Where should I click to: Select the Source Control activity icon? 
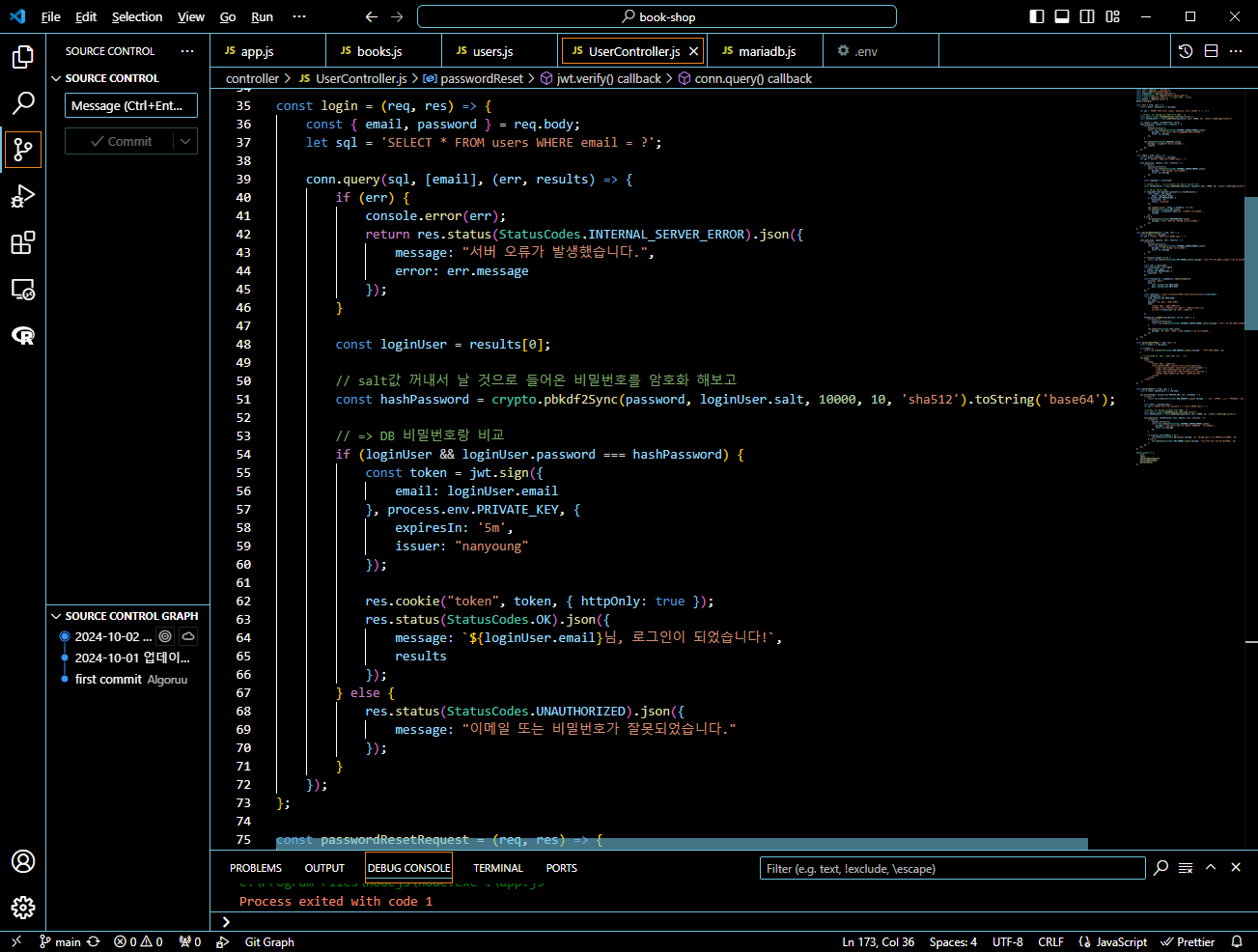coord(23,150)
